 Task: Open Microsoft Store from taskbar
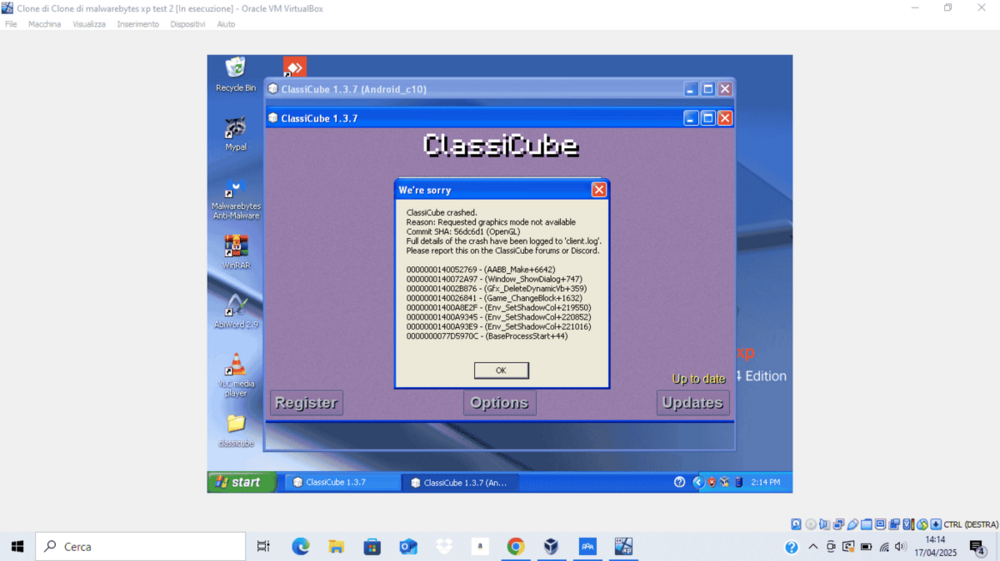(372, 546)
